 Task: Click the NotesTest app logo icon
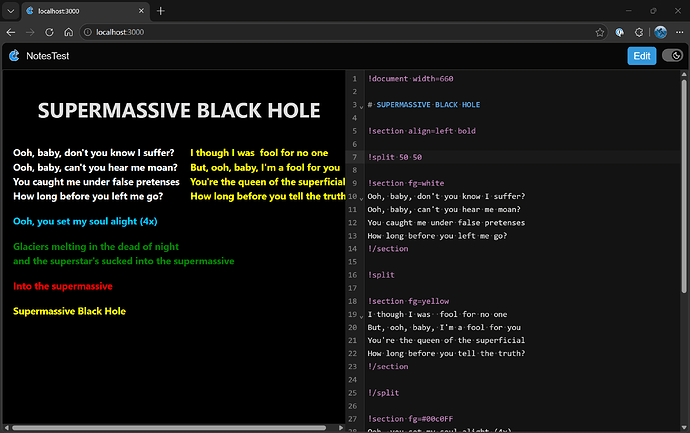coord(14,55)
